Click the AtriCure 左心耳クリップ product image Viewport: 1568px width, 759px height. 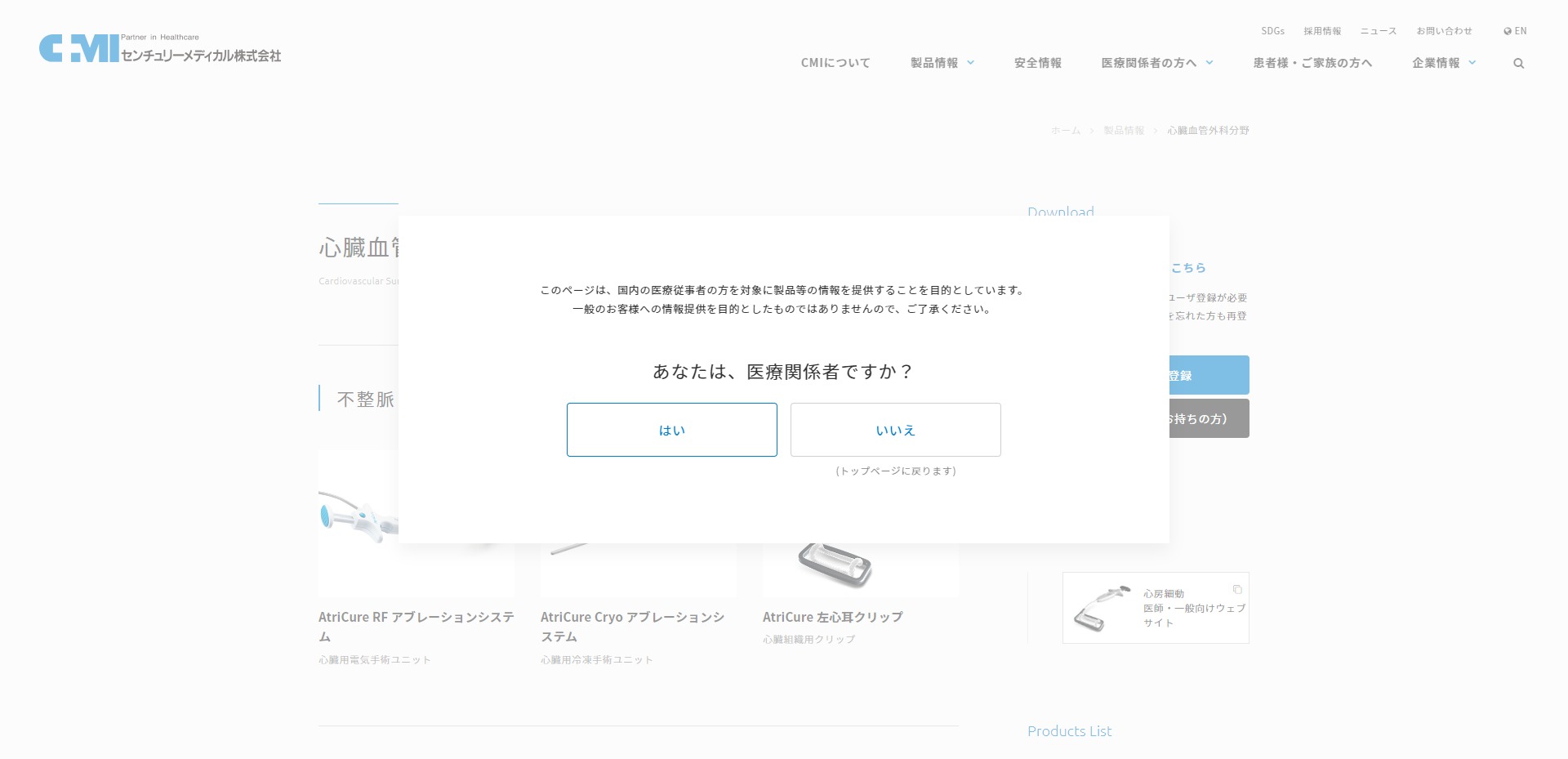coord(861,569)
